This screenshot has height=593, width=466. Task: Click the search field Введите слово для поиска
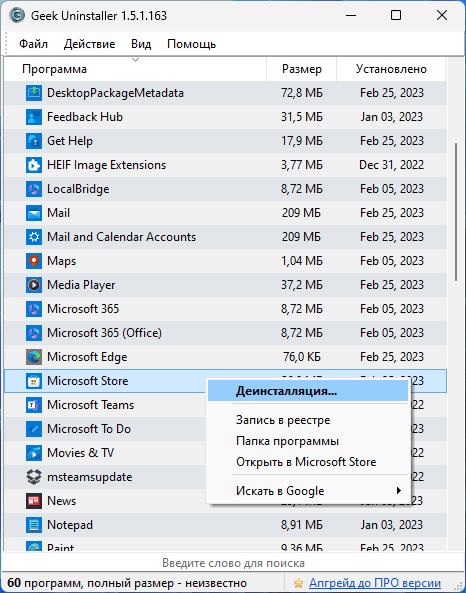[233, 563]
